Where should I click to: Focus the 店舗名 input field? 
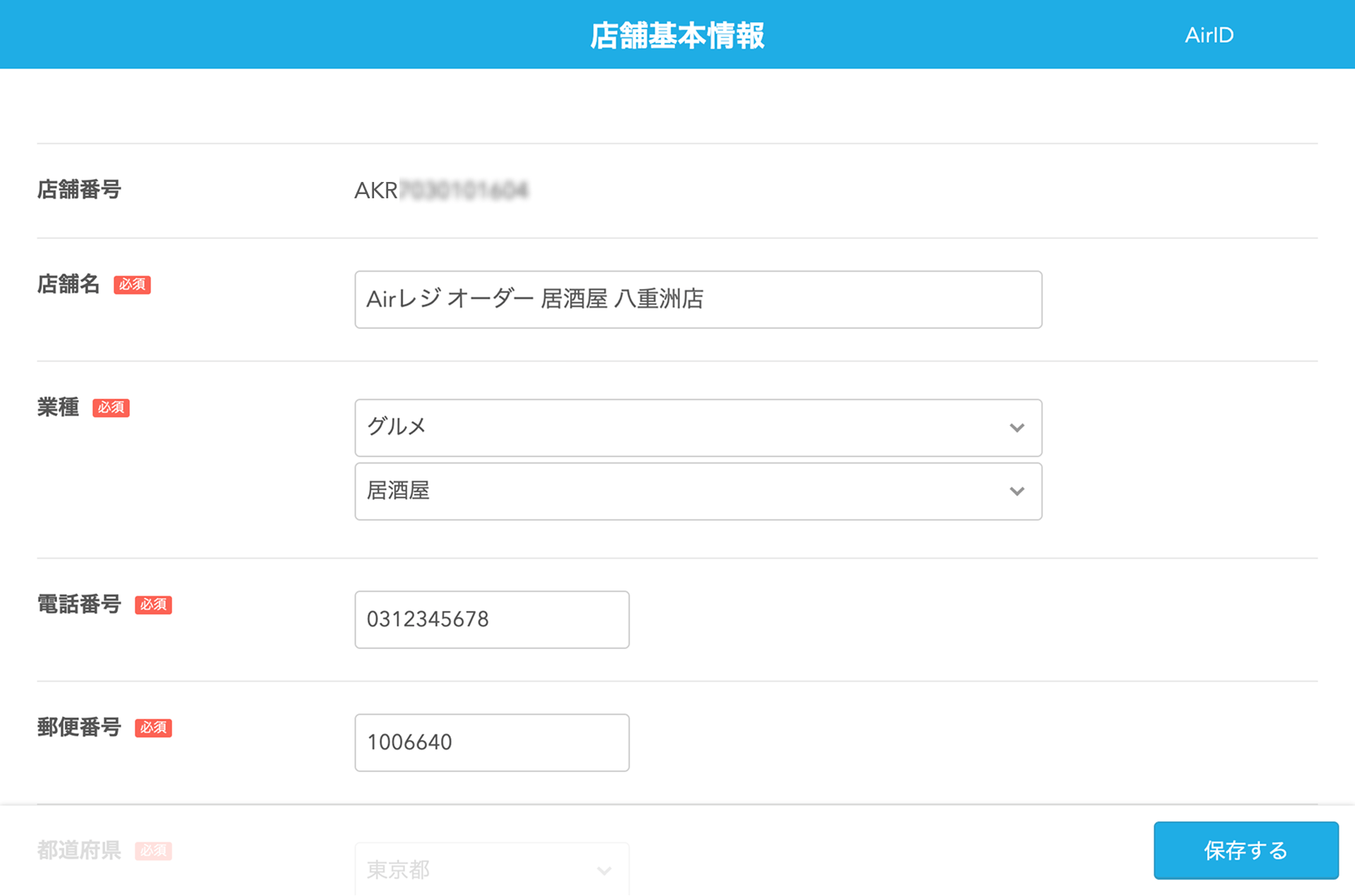(x=698, y=299)
